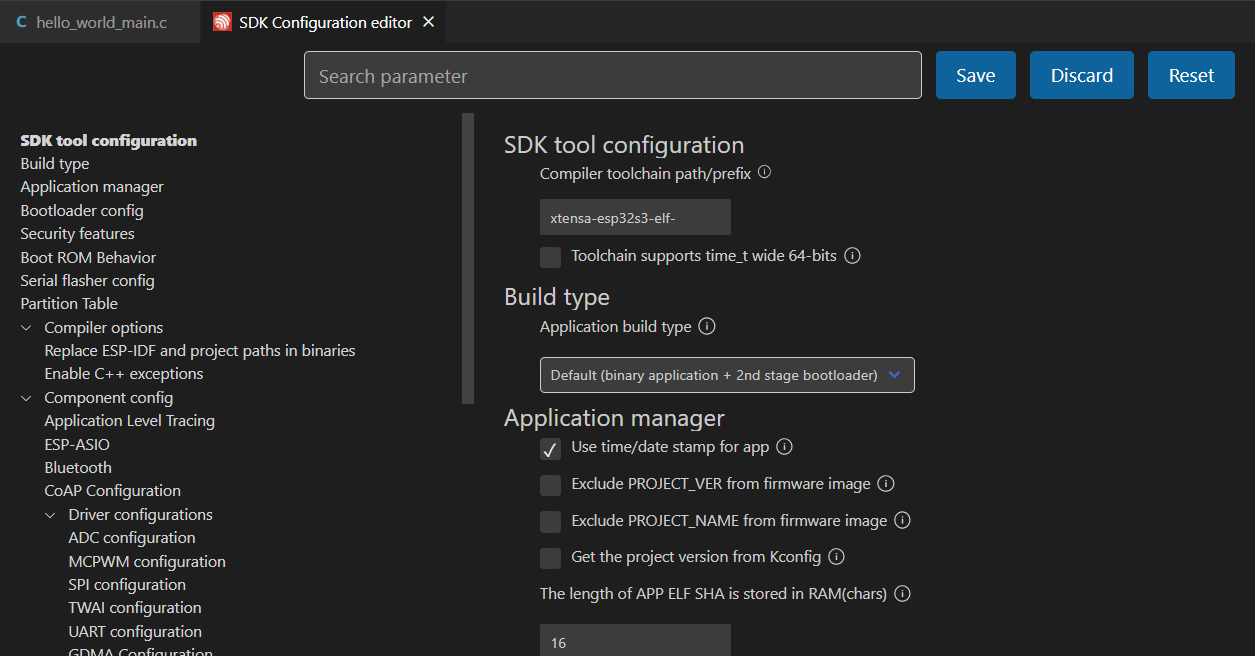
Task: Click the sidebar tree scrollbar
Action: [468, 258]
